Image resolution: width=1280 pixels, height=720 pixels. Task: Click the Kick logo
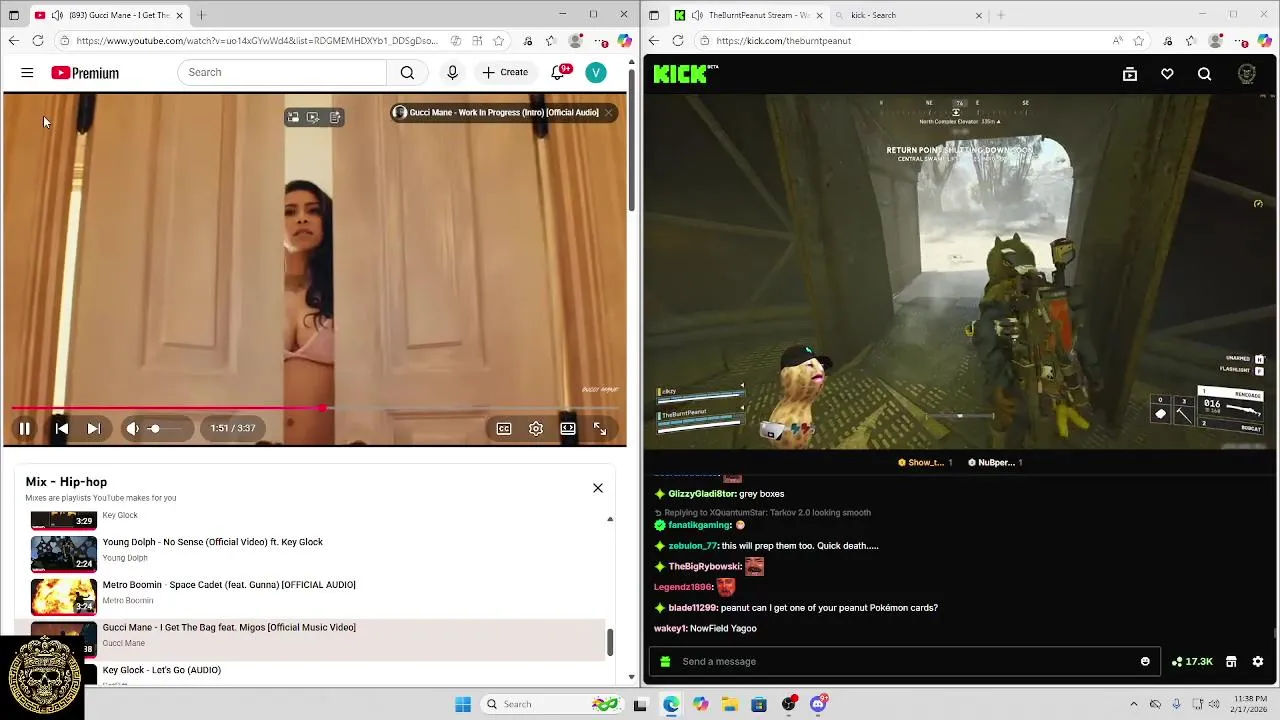(685, 73)
